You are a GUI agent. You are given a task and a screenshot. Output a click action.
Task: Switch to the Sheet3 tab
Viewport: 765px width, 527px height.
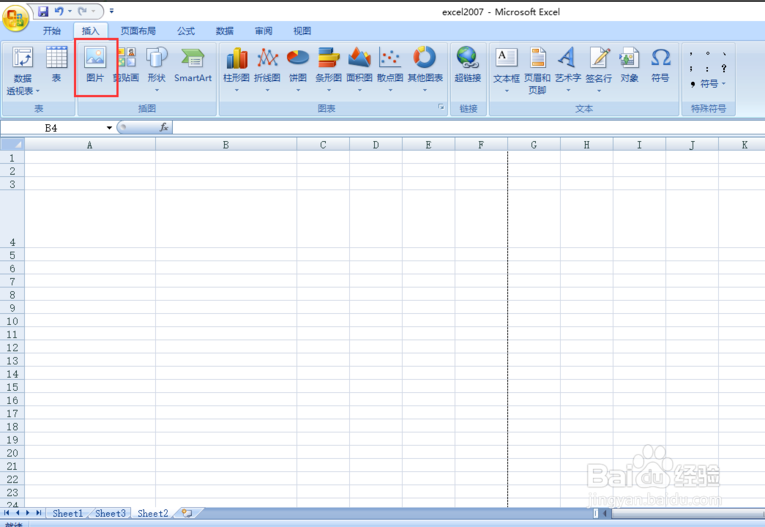tap(110, 513)
